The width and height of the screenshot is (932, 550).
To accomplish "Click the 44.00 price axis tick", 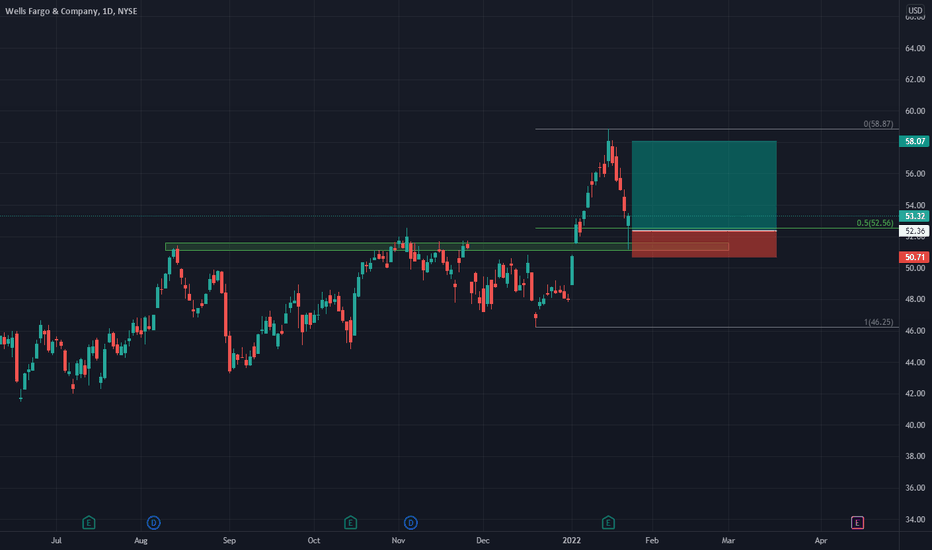I will click(915, 362).
